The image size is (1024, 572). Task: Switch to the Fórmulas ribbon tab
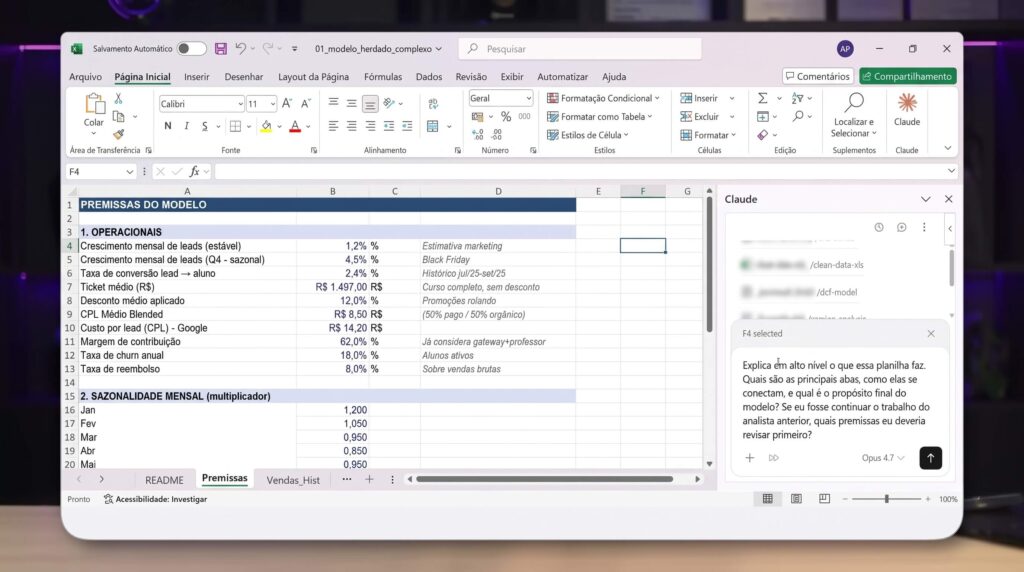383,76
